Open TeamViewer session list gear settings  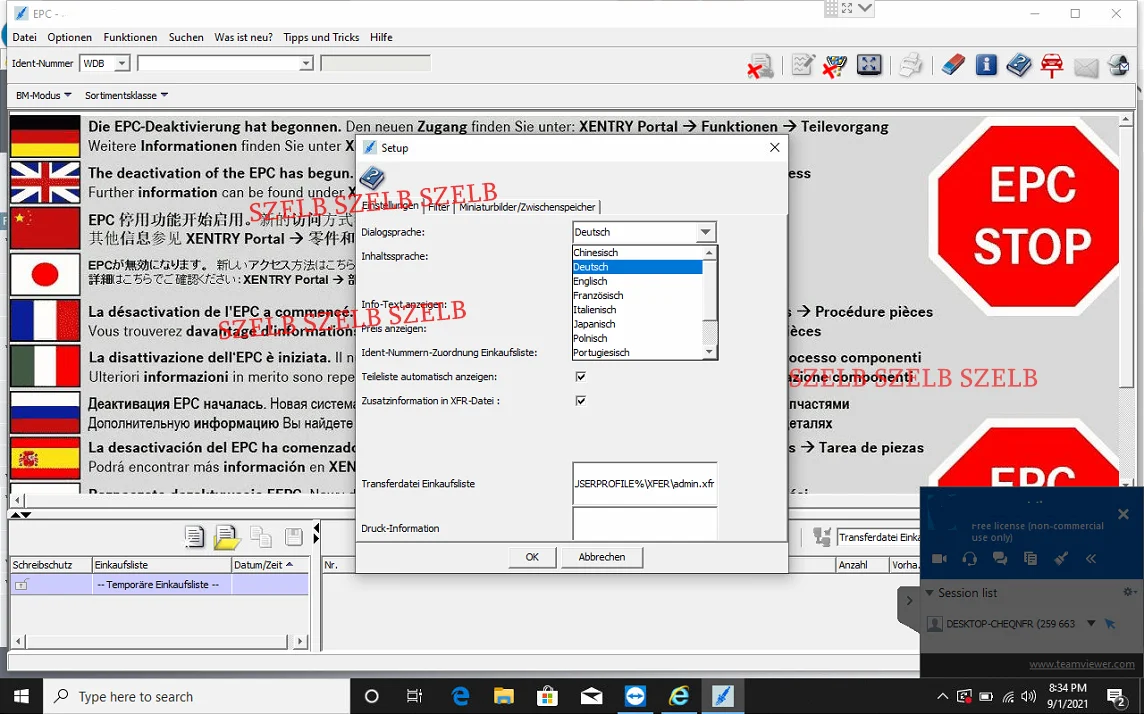[x=1129, y=591]
